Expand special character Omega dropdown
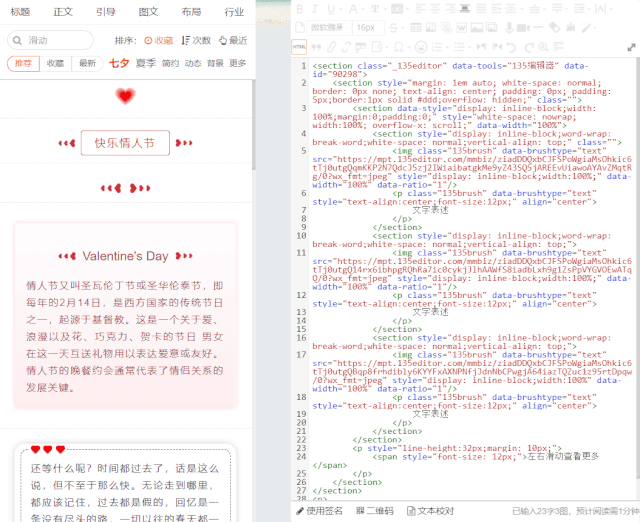 407,48
